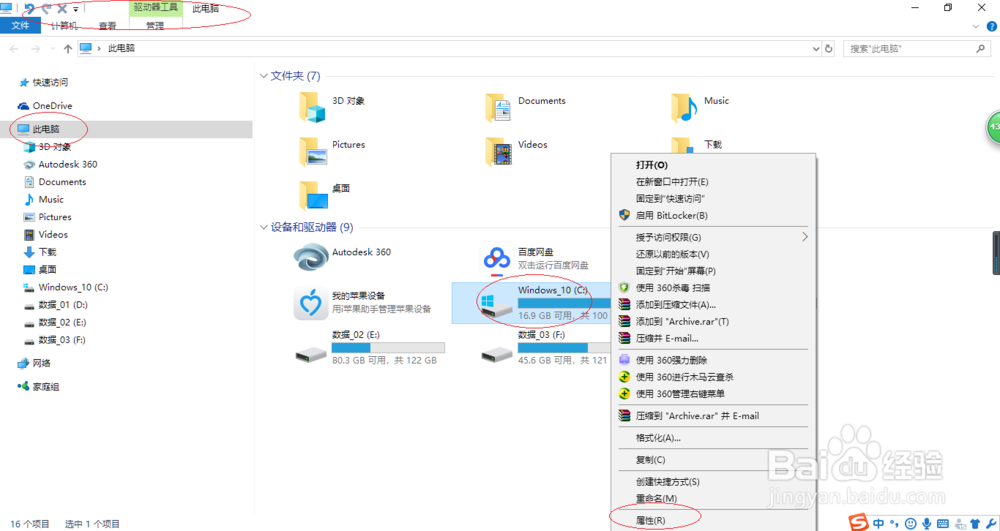1000x531 pixels.
Task: Click the emoji smiley icon in input toolbar
Action: tap(911, 524)
